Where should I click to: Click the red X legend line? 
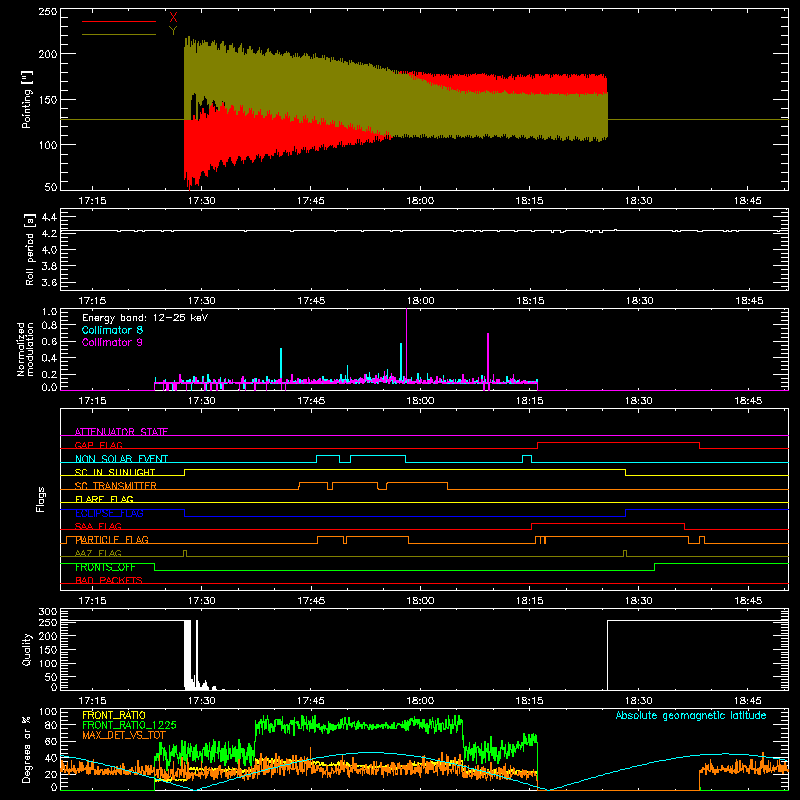click(x=118, y=21)
